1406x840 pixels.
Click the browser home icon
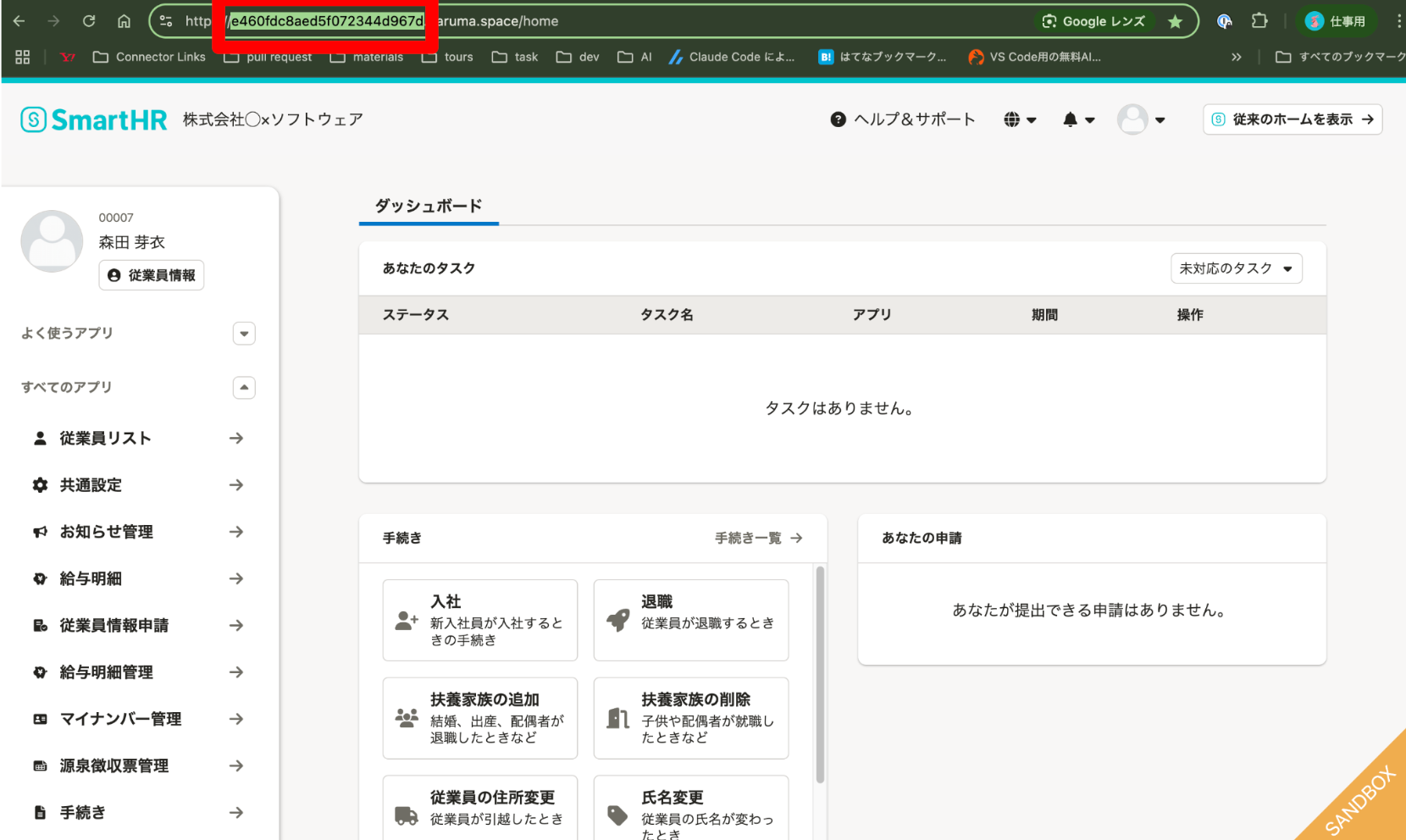pyautogui.click(x=124, y=21)
